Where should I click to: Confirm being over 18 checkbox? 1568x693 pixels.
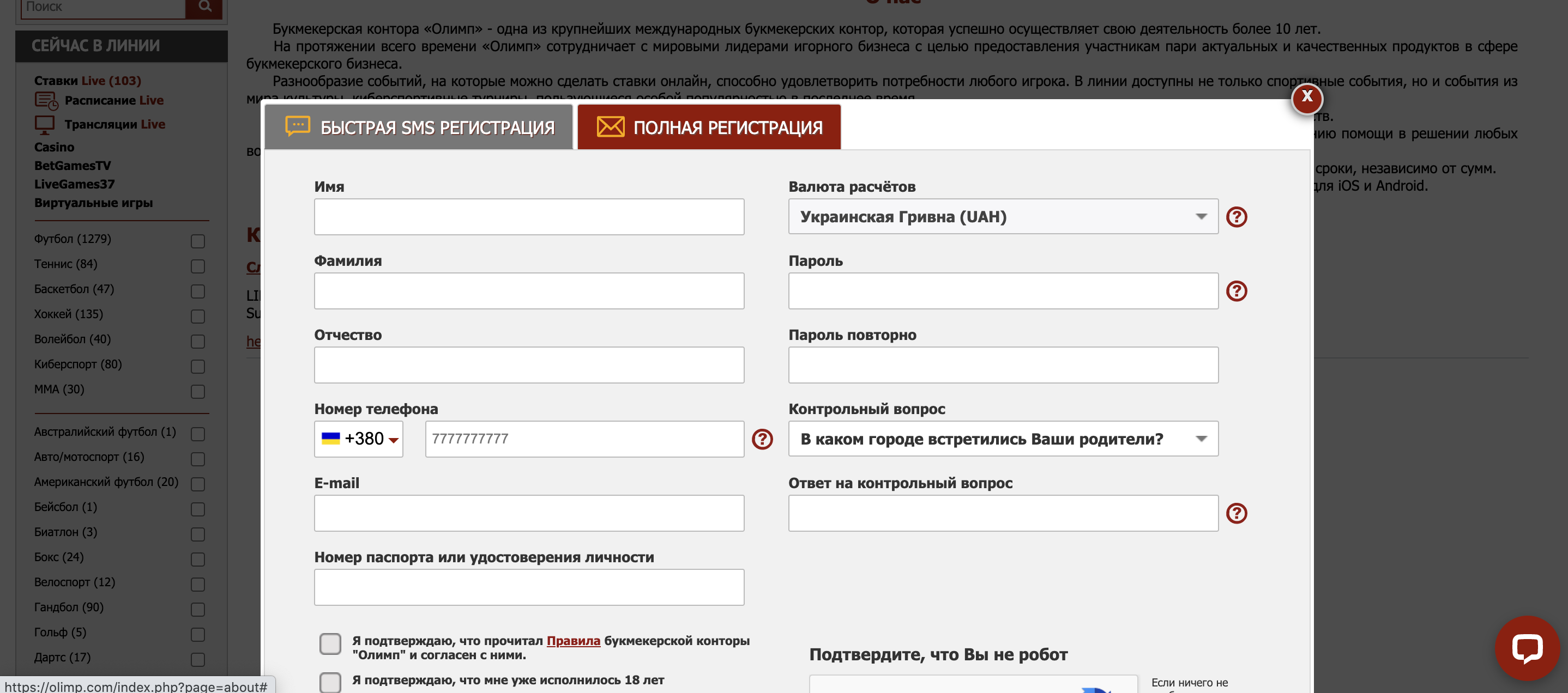330,682
